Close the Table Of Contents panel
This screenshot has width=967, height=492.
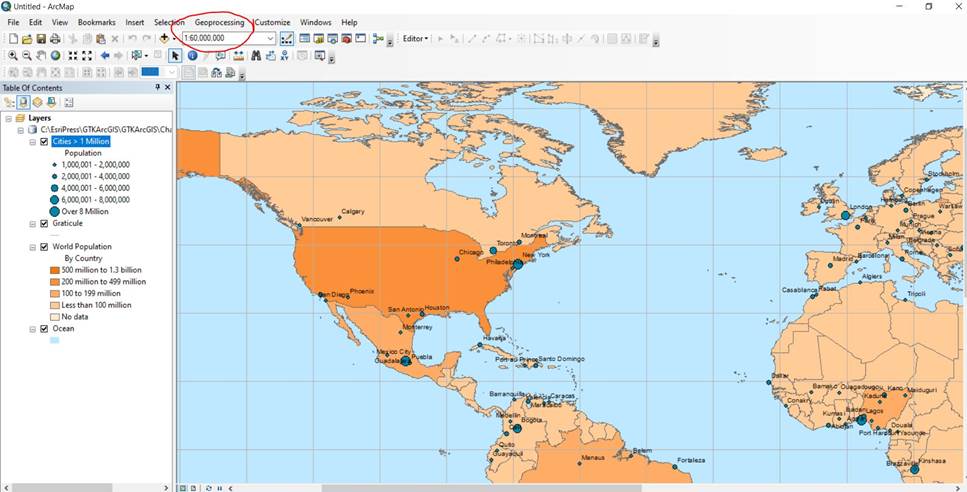(x=167, y=88)
